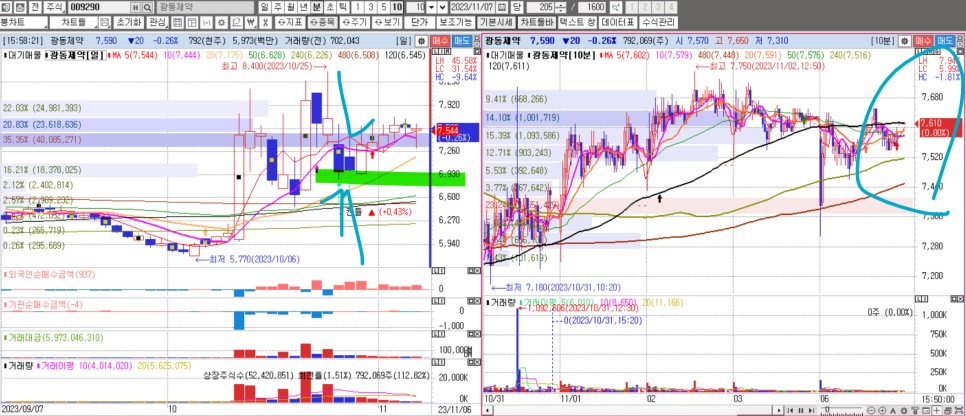This screenshot has height=416, width=966.
Task: Open the 종목 stock menu
Action: [323, 22]
